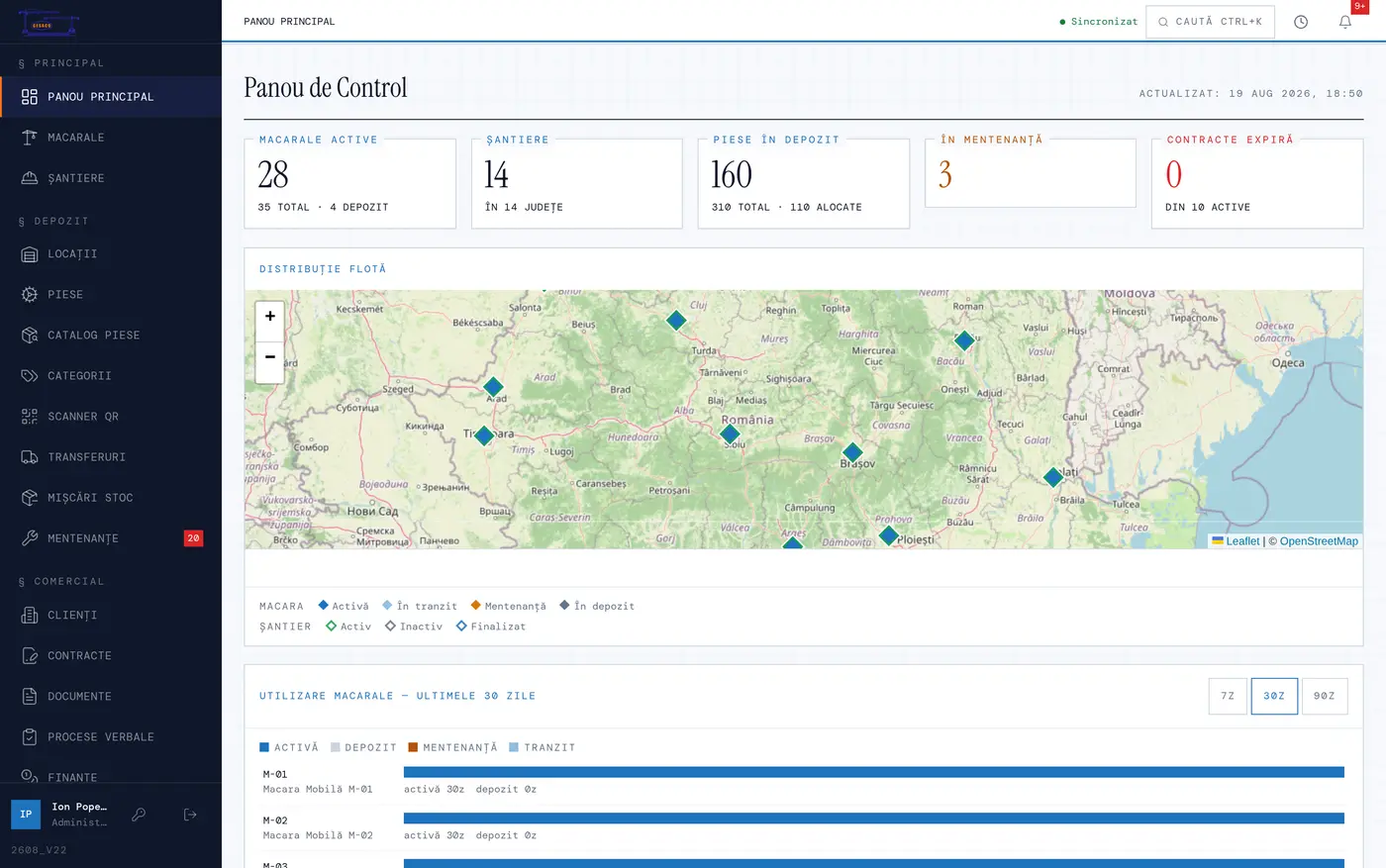This screenshot has width=1386, height=868.
Task: Open Documente in the sidebar
Action: 111,697
